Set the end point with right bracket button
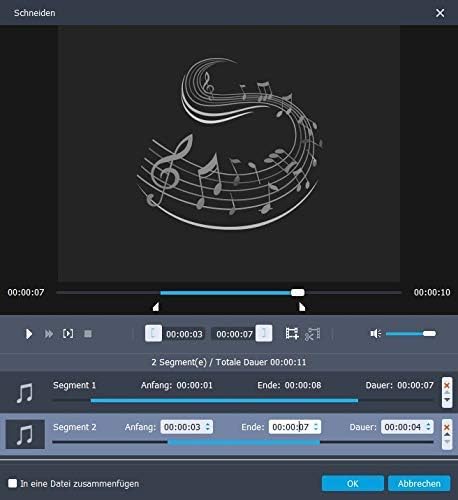This screenshot has height=500, width=458. (264, 333)
